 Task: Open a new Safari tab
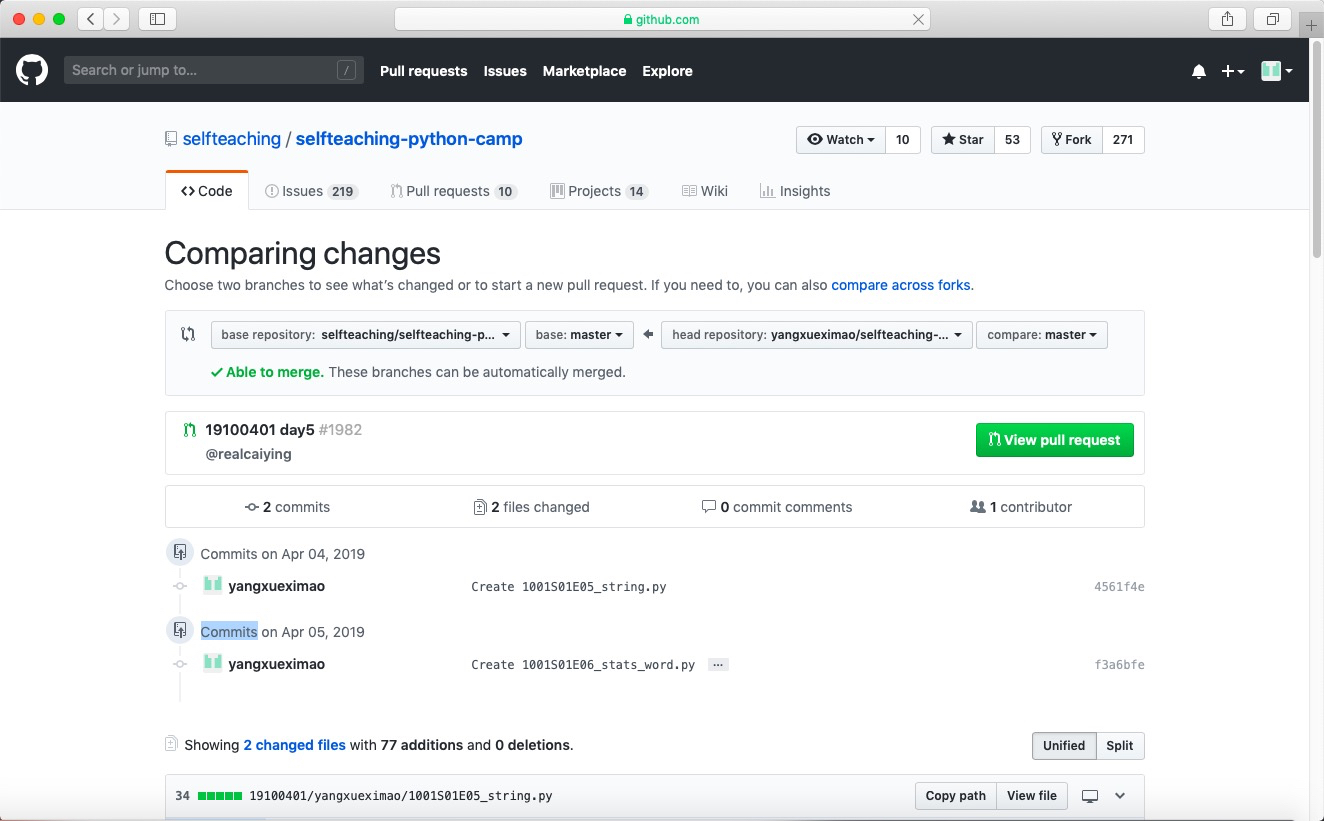(x=1312, y=26)
